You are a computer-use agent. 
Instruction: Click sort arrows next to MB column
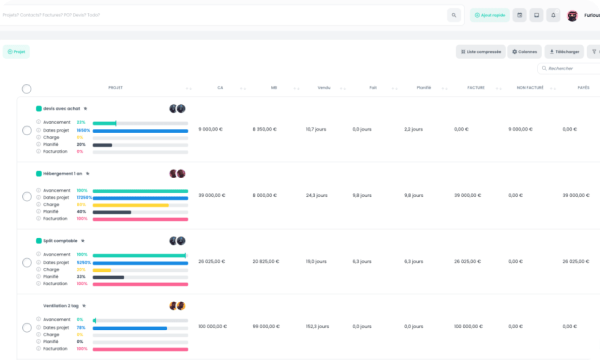tap(297, 88)
